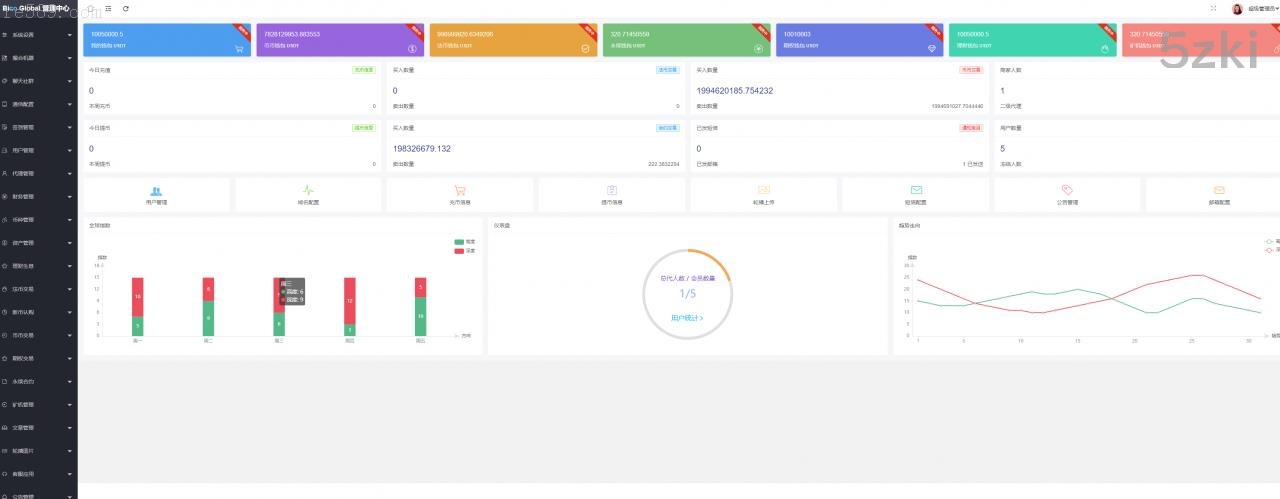
Task: Click the blue balance card with cart icon
Action: (x=167, y=40)
